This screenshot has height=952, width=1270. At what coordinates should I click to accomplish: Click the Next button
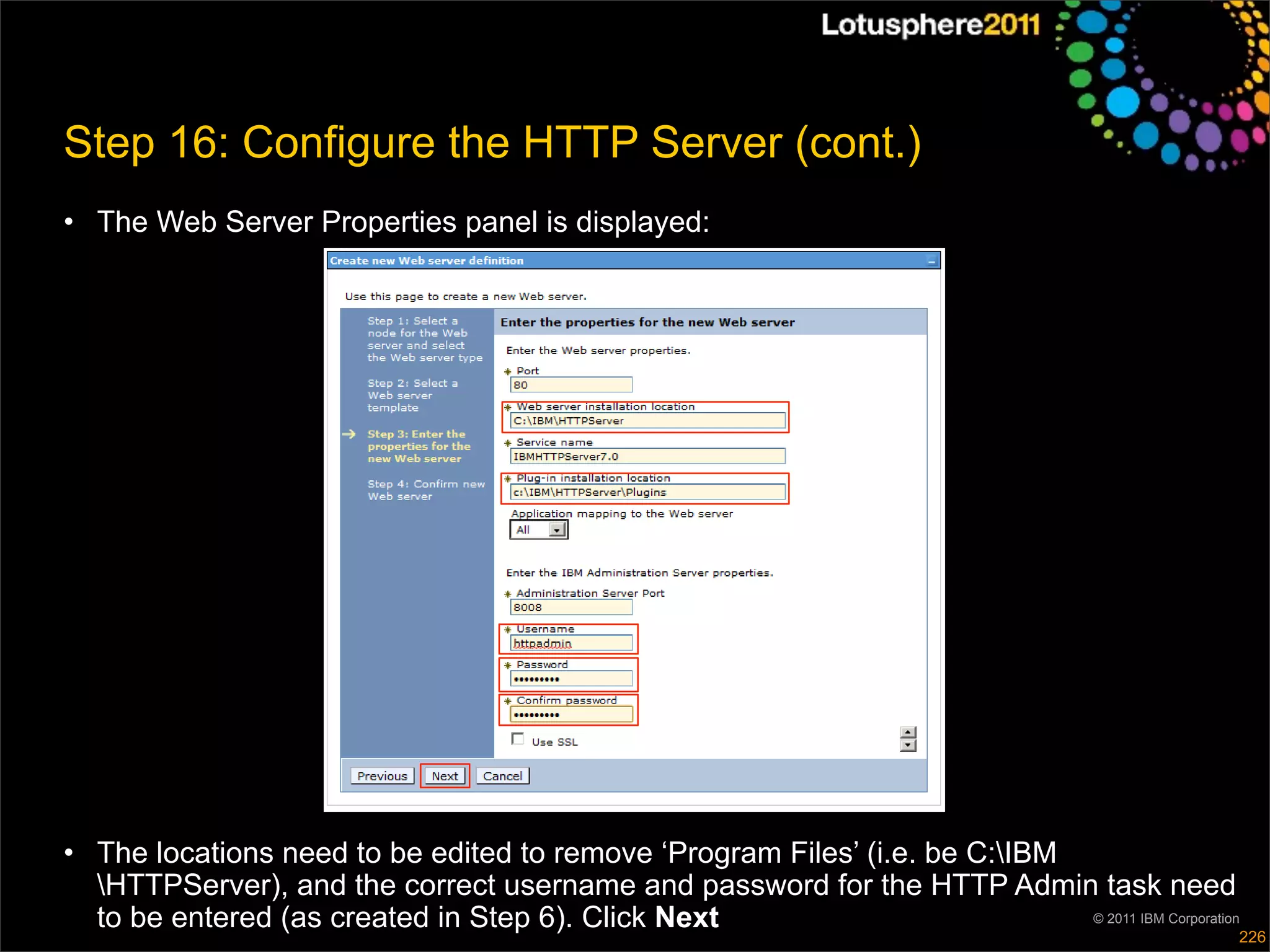coord(445,776)
